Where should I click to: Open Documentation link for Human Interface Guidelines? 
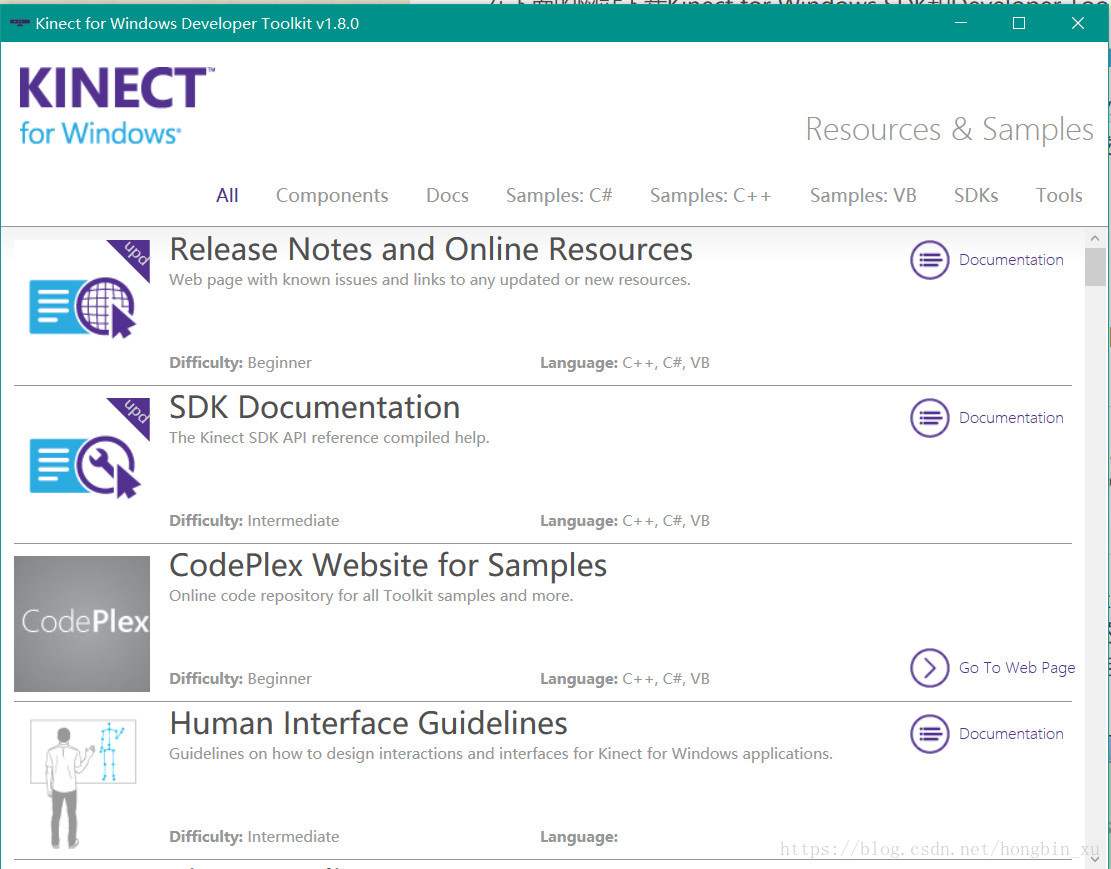pos(1011,734)
